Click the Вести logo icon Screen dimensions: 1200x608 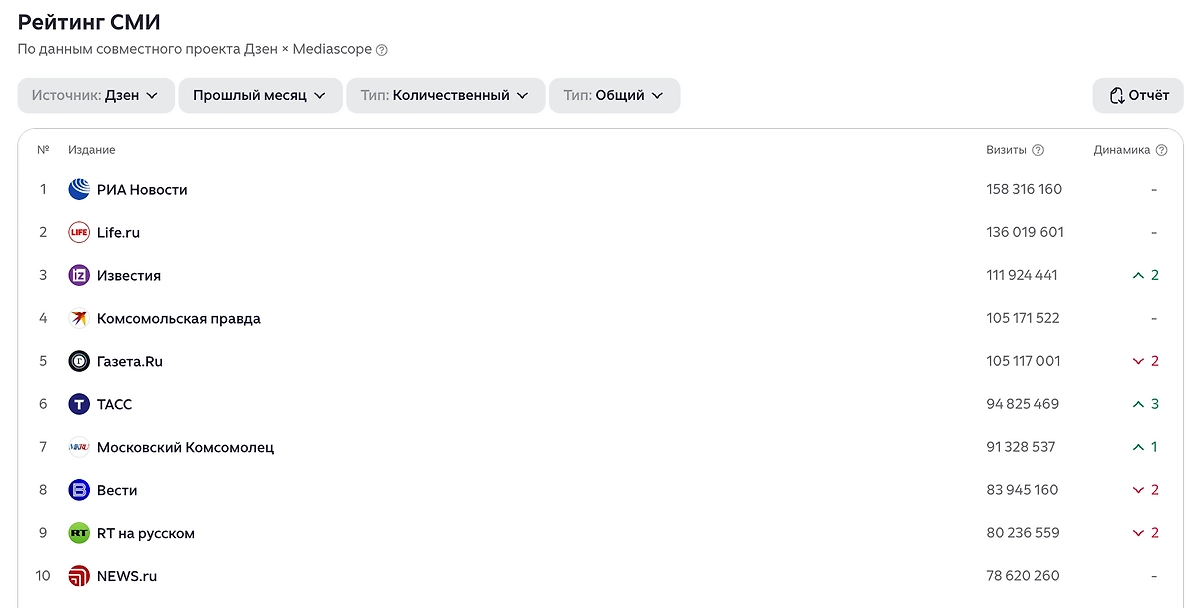click(79, 490)
